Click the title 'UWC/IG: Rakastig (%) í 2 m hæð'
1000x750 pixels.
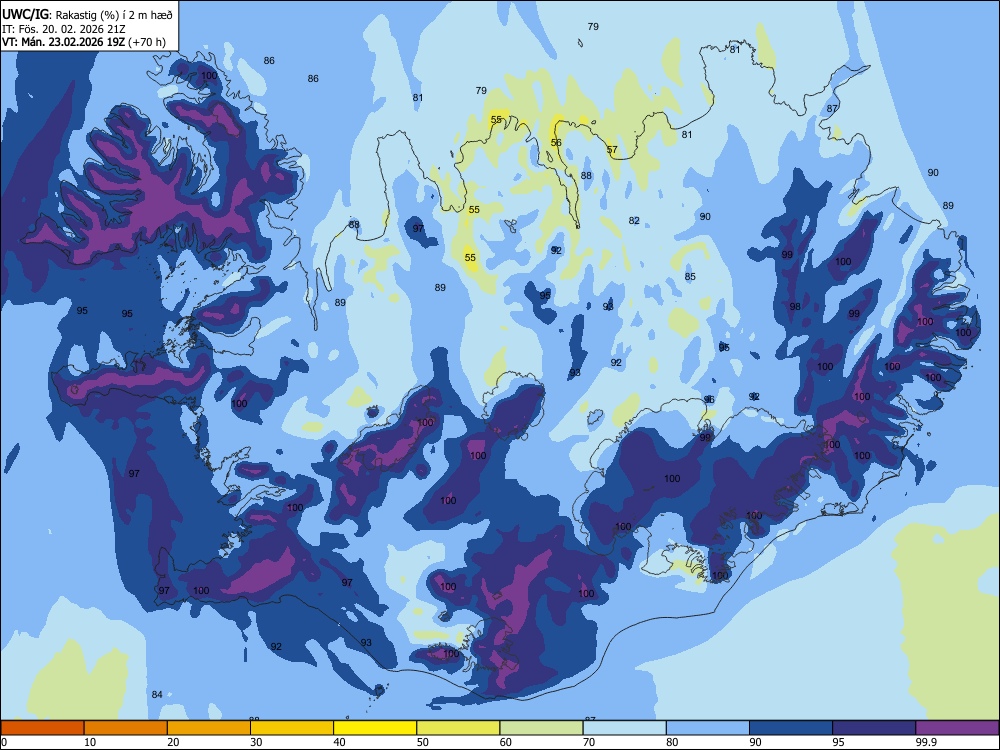tap(87, 14)
